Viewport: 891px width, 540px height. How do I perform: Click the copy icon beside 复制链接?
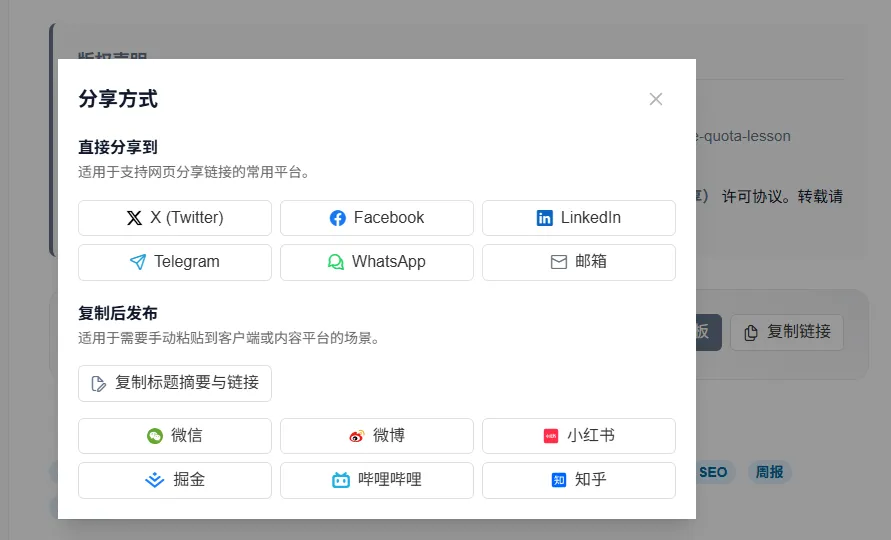pyautogui.click(x=751, y=333)
